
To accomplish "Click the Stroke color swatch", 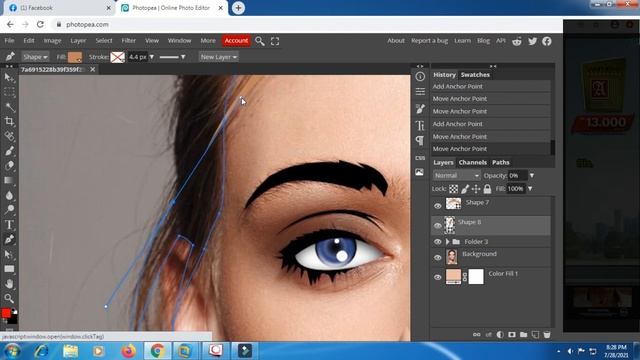I will (118, 57).
